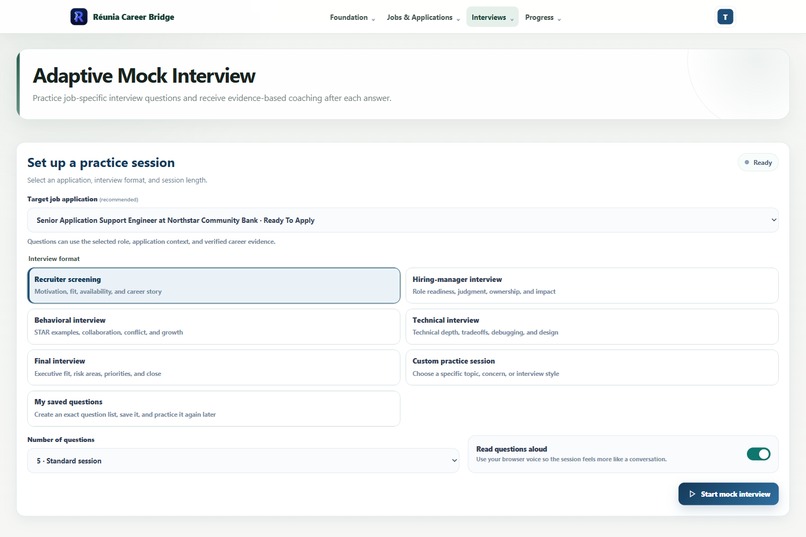Open the Foundation menu

point(352,17)
